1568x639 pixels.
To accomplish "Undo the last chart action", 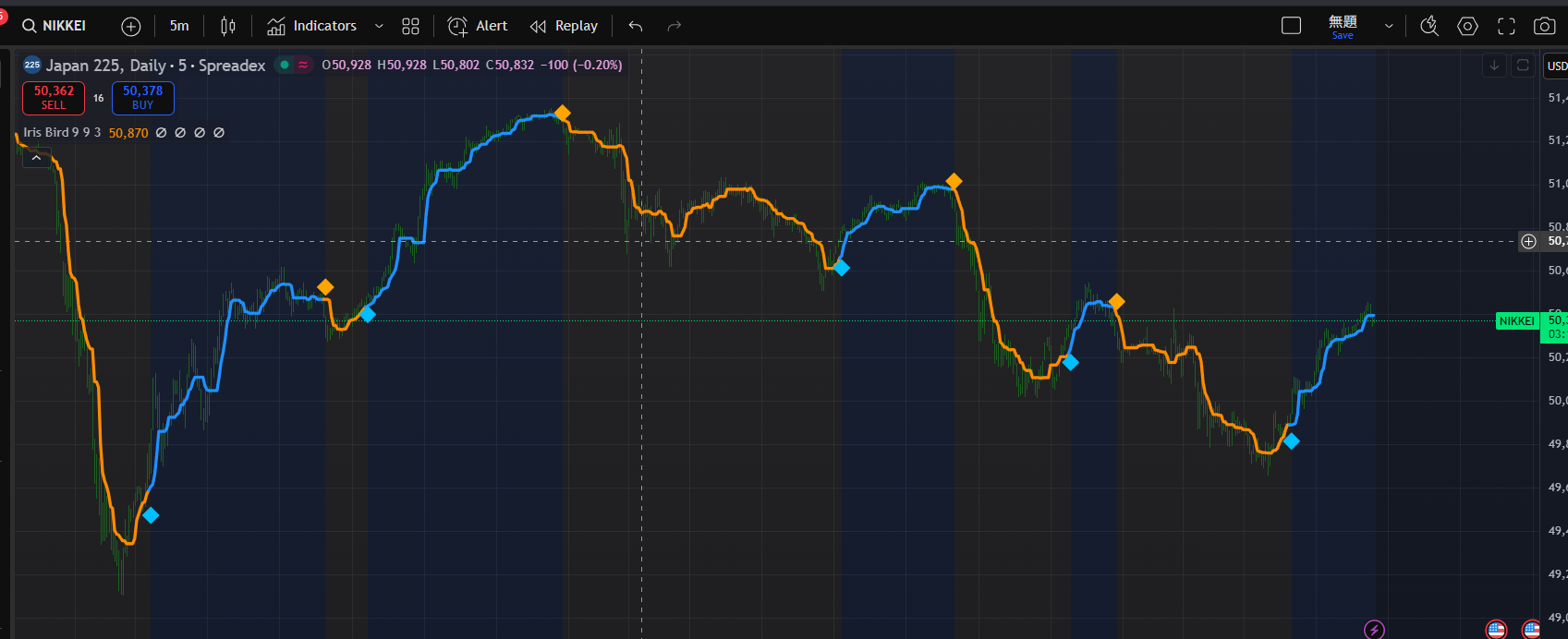I will [x=636, y=26].
